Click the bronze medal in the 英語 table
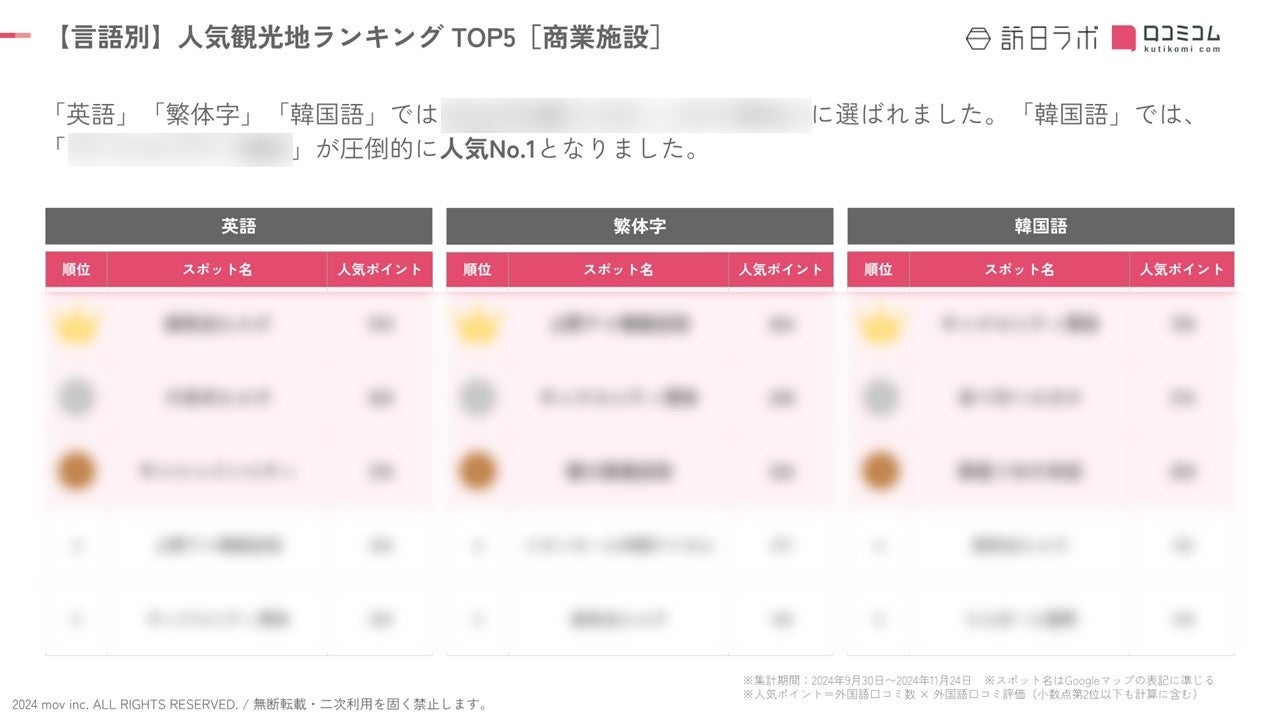Viewport: 1280px width, 720px height. pyautogui.click(x=76, y=471)
